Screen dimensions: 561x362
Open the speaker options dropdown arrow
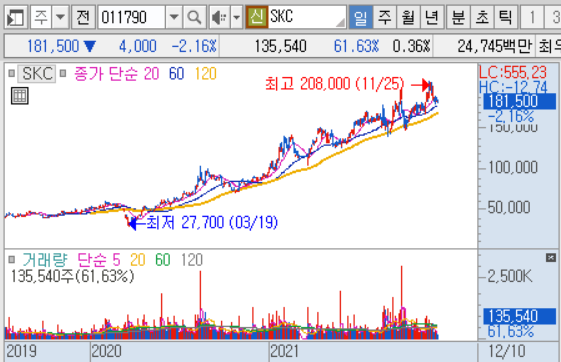[236, 17]
